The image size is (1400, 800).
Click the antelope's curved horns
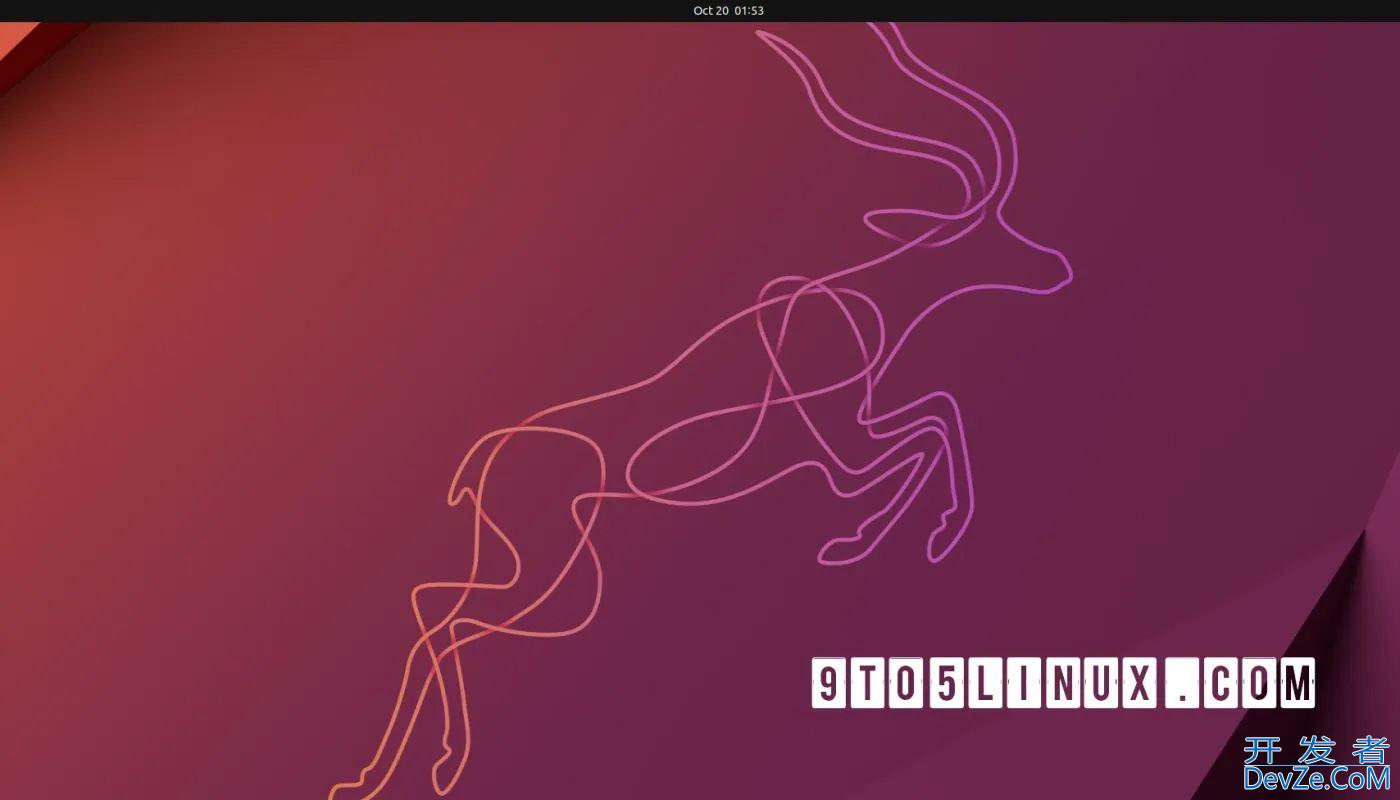900,100
